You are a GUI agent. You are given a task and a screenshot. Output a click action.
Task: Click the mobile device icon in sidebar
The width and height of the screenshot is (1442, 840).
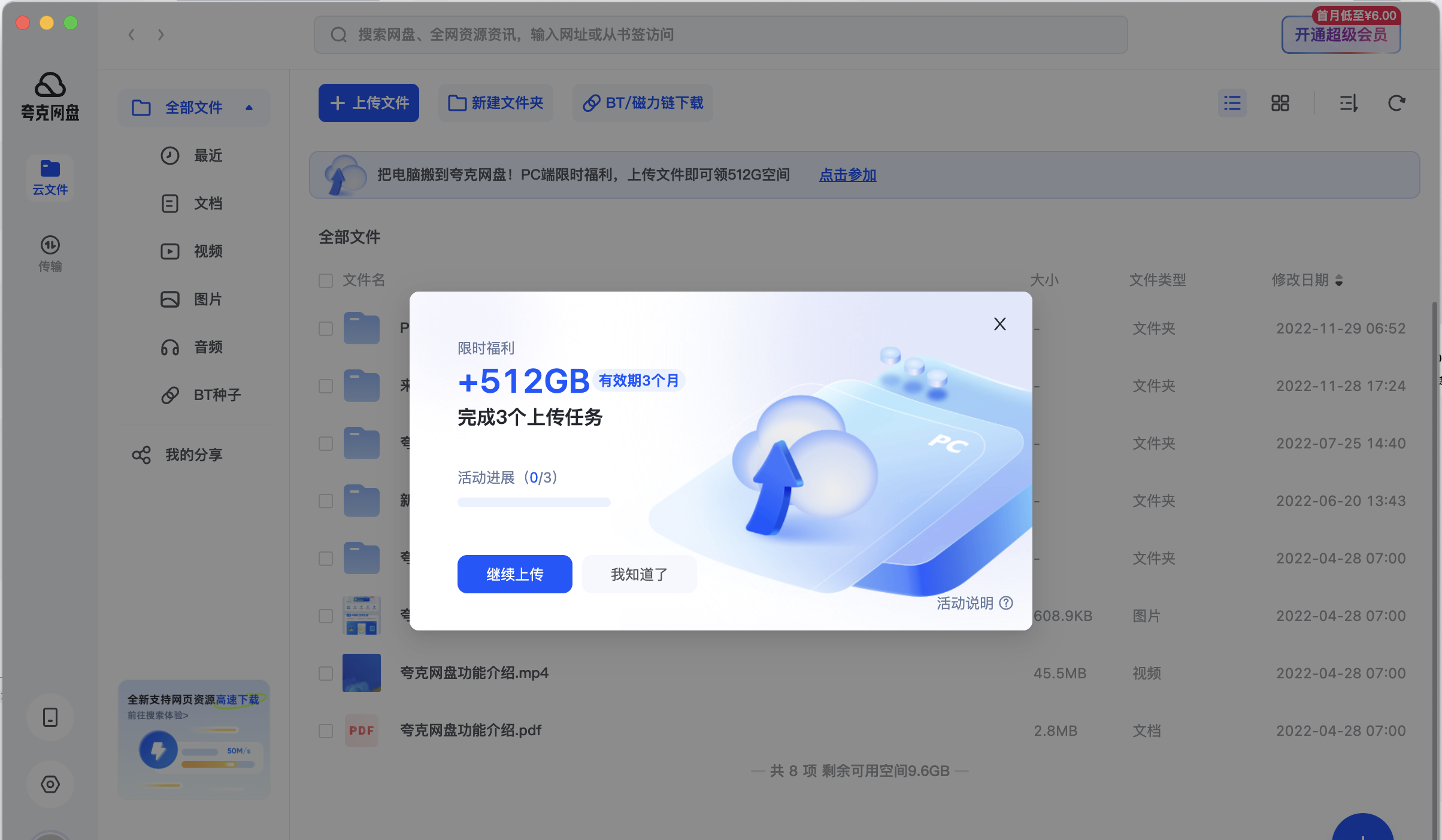pyautogui.click(x=50, y=717)
